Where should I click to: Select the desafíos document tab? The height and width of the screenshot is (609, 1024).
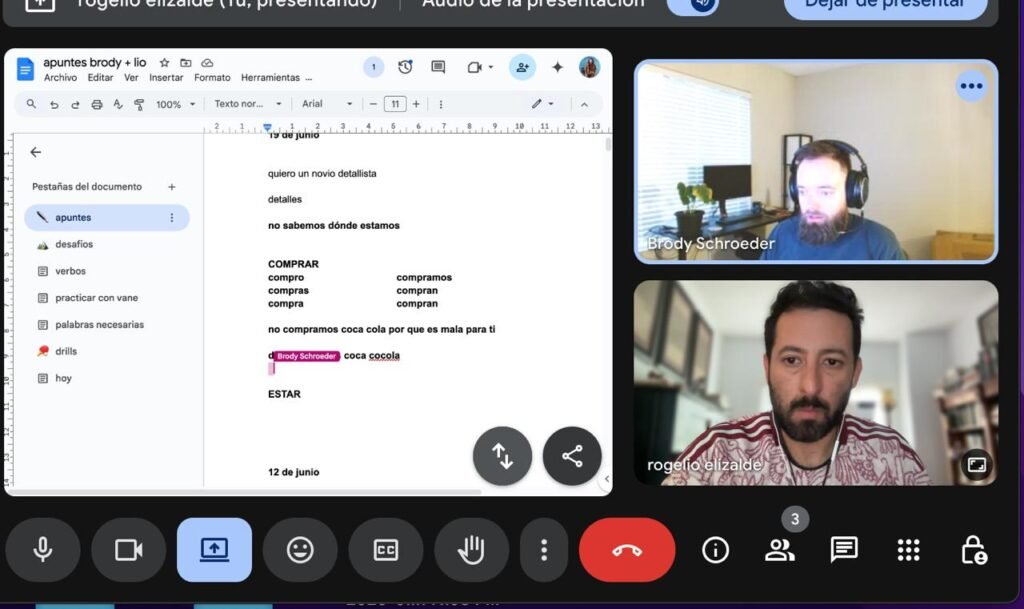click(74, 244)
